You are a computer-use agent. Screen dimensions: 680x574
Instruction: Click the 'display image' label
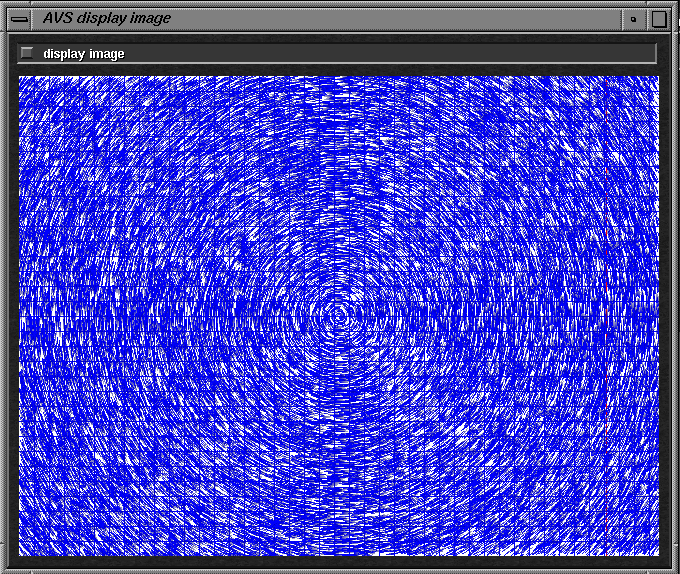[x=84, y=54]
